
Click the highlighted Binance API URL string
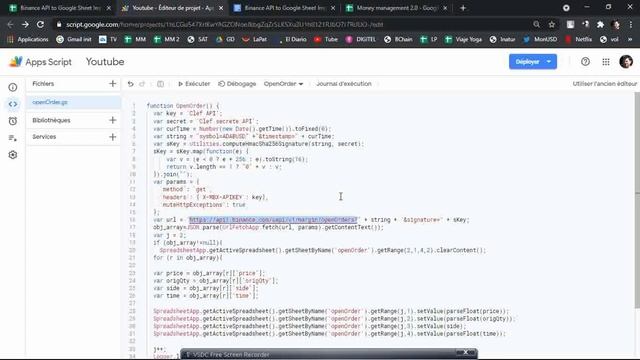pos(273,220)
